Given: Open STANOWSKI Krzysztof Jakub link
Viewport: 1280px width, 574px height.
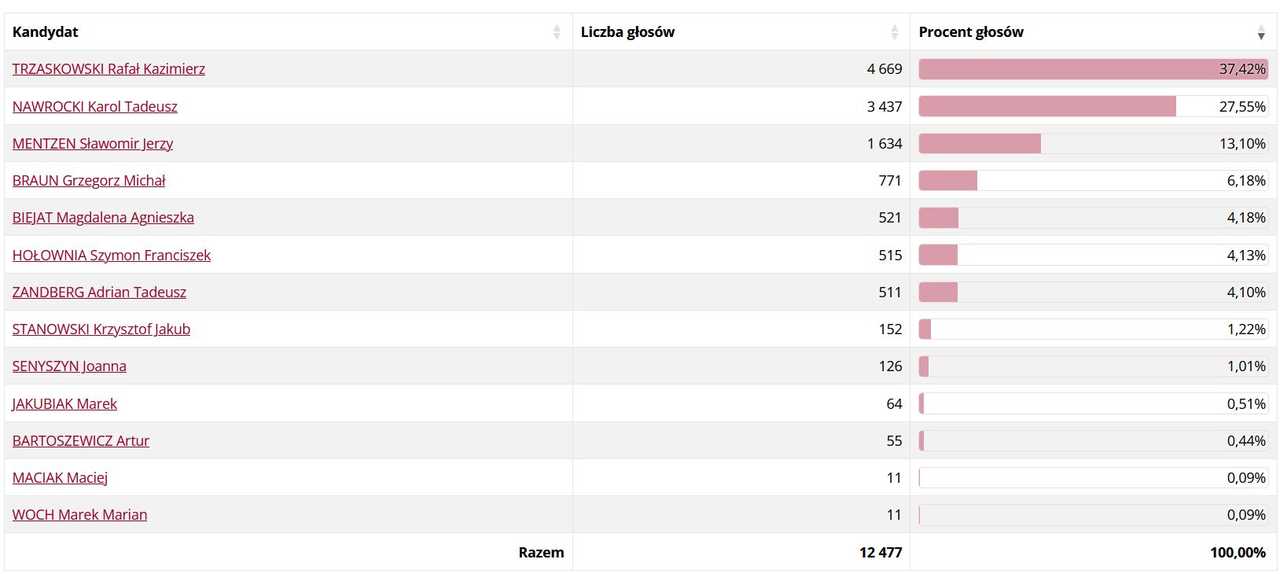Looking at the screenshot, I should click(x=101, y=329).
